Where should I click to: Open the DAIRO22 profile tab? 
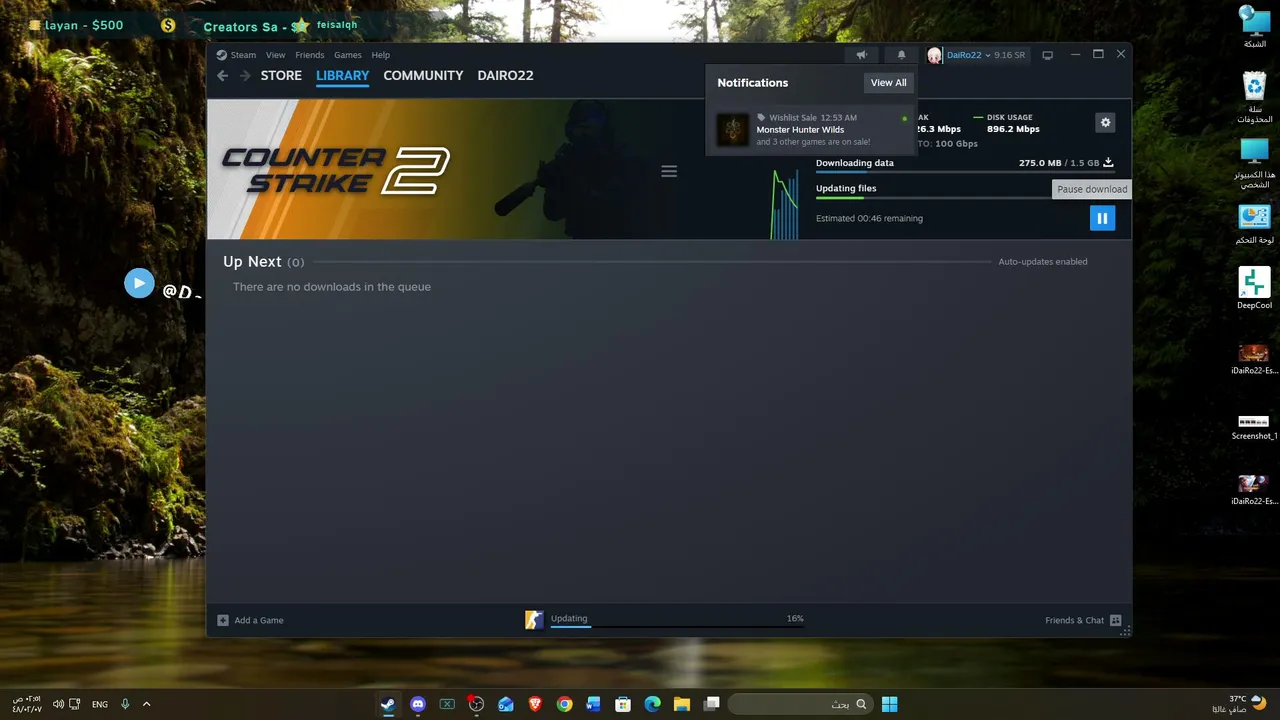coord(505,76)
